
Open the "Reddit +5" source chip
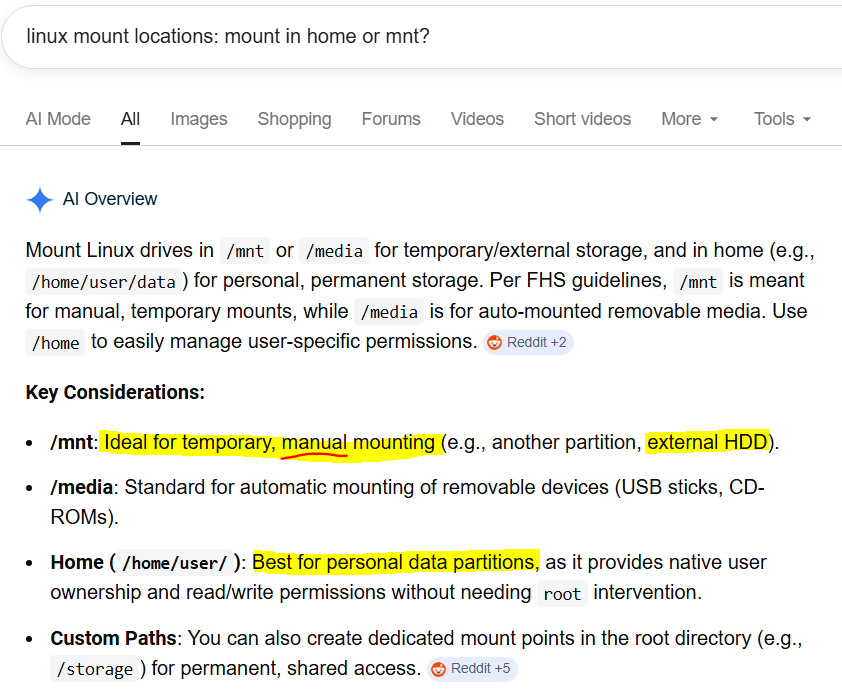click(x=473, y=669)
